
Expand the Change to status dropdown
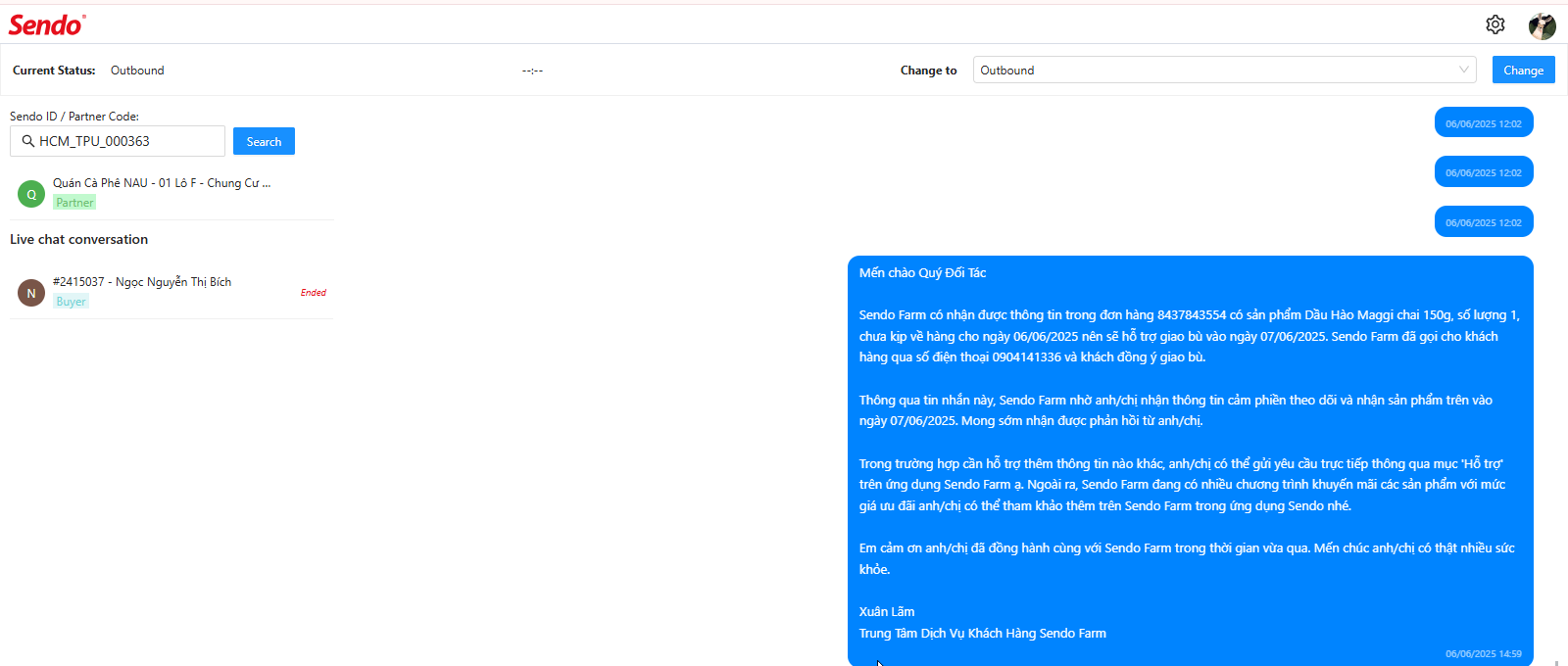pos(1224,70)
